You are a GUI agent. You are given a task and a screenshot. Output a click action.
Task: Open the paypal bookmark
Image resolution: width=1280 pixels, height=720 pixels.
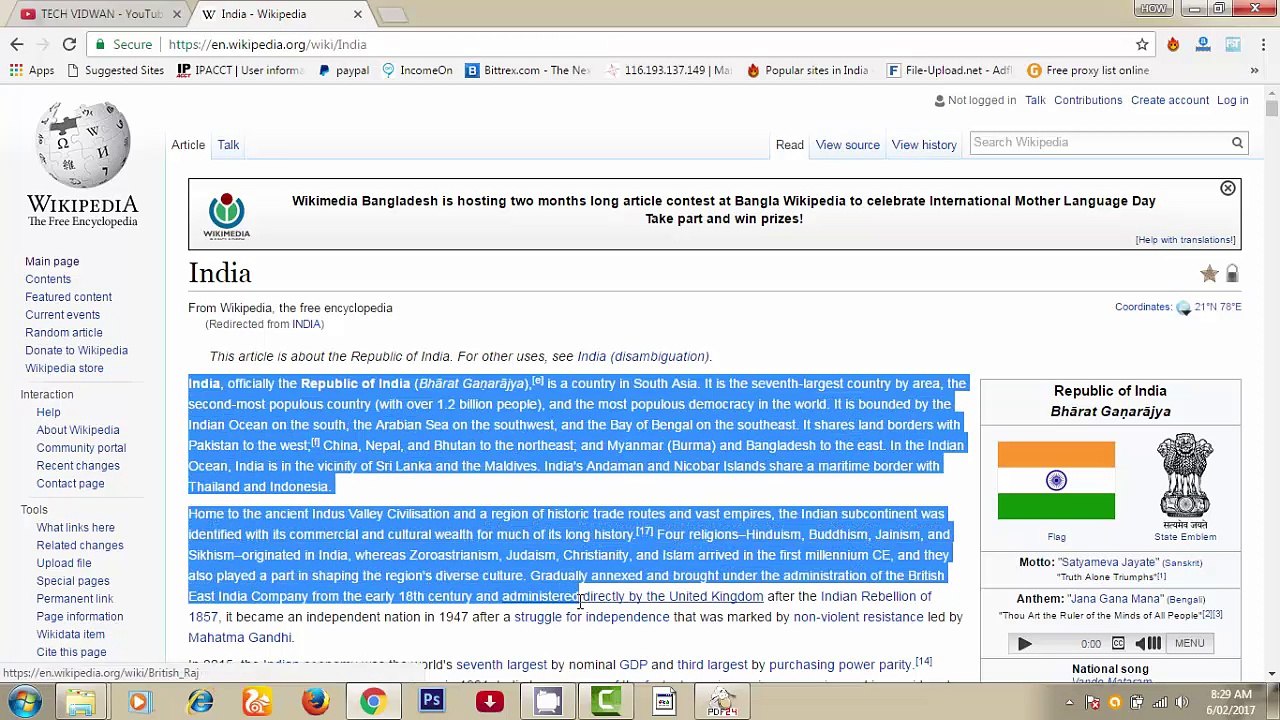pos(343,70)
